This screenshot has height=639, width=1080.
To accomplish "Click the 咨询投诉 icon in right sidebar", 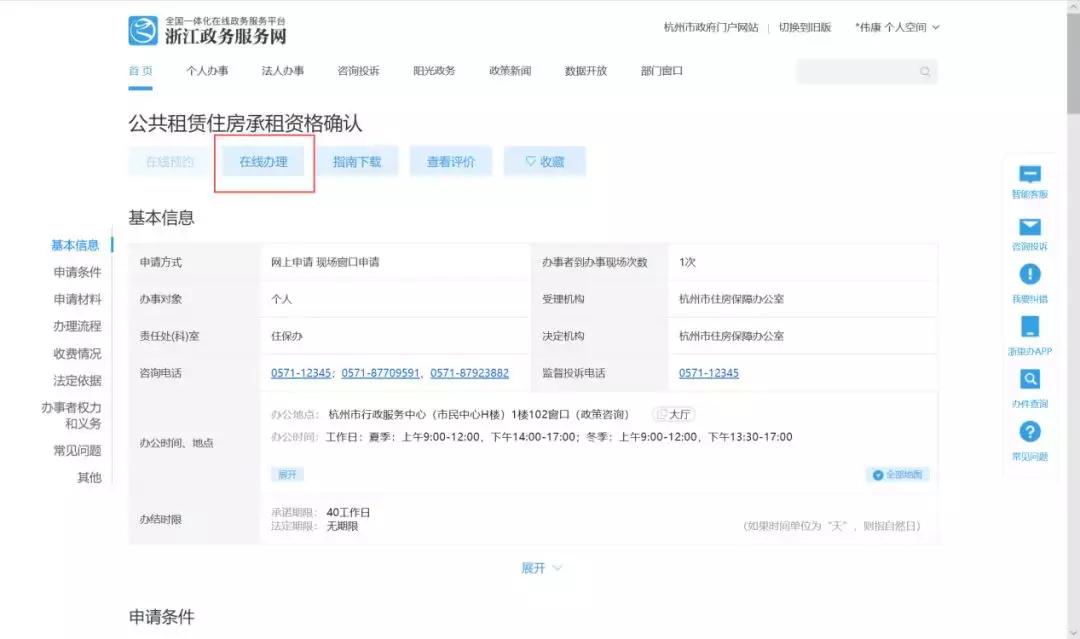I will click(1030, 225).
